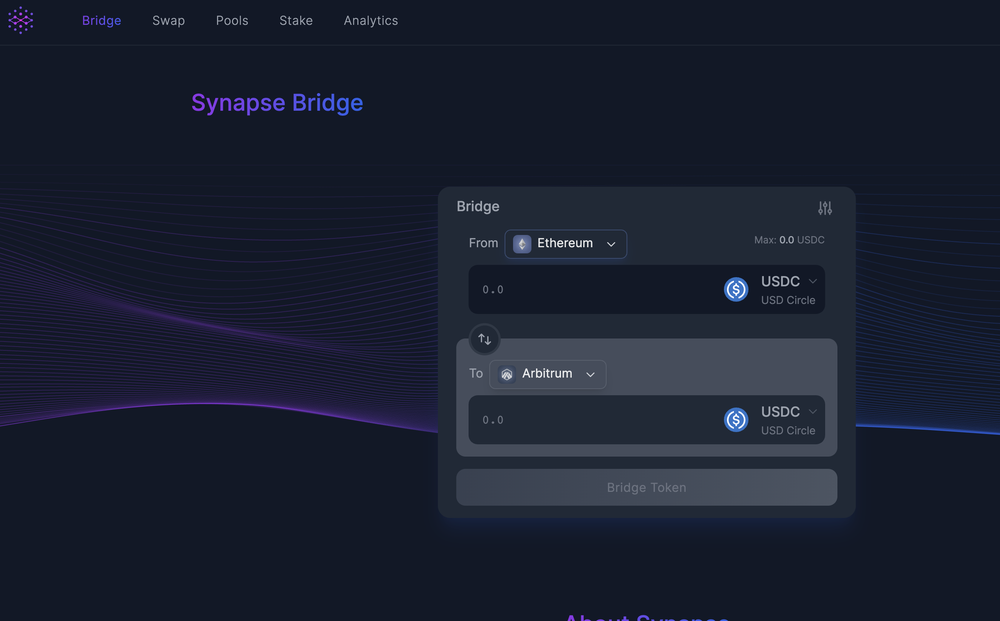The height and width of the screenshot is (621, 1000).
Task: Open the Ethereum From chain dropdown
Action: point(566,244)
